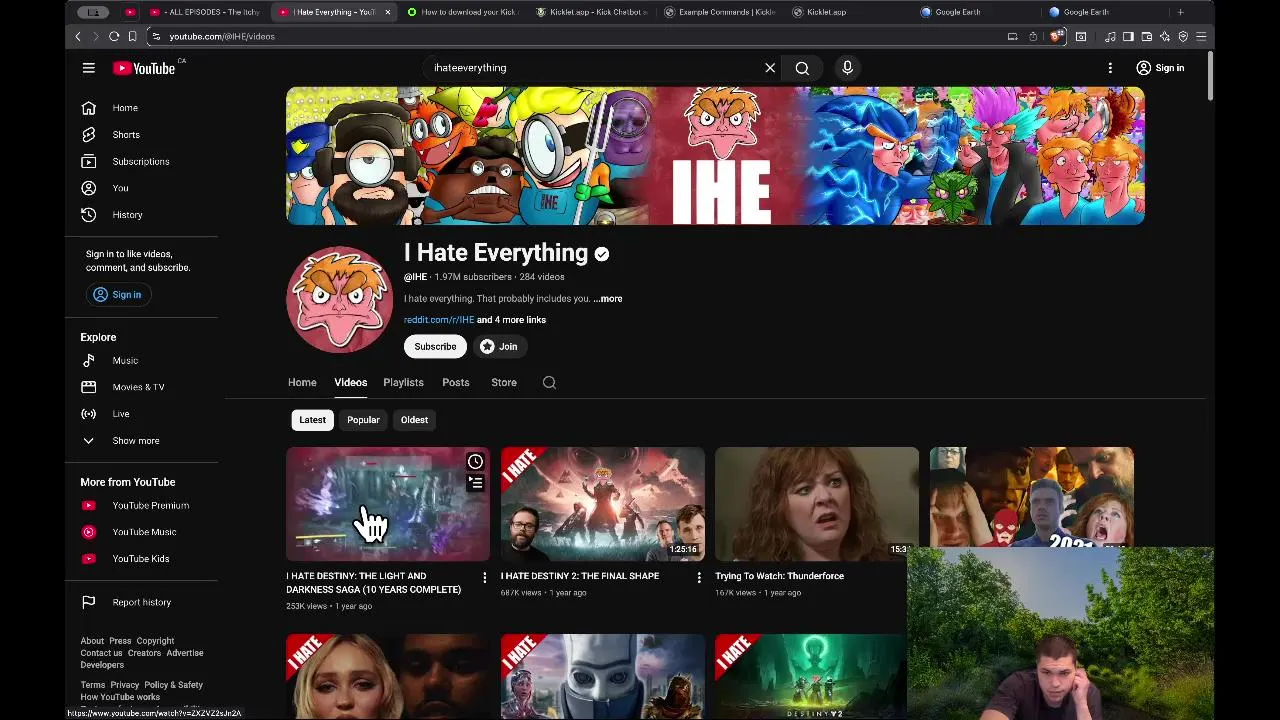Screen dimensions: 1280x720
Task: Sort videos by Oldest chip
Action: click(x=414, y=420)
